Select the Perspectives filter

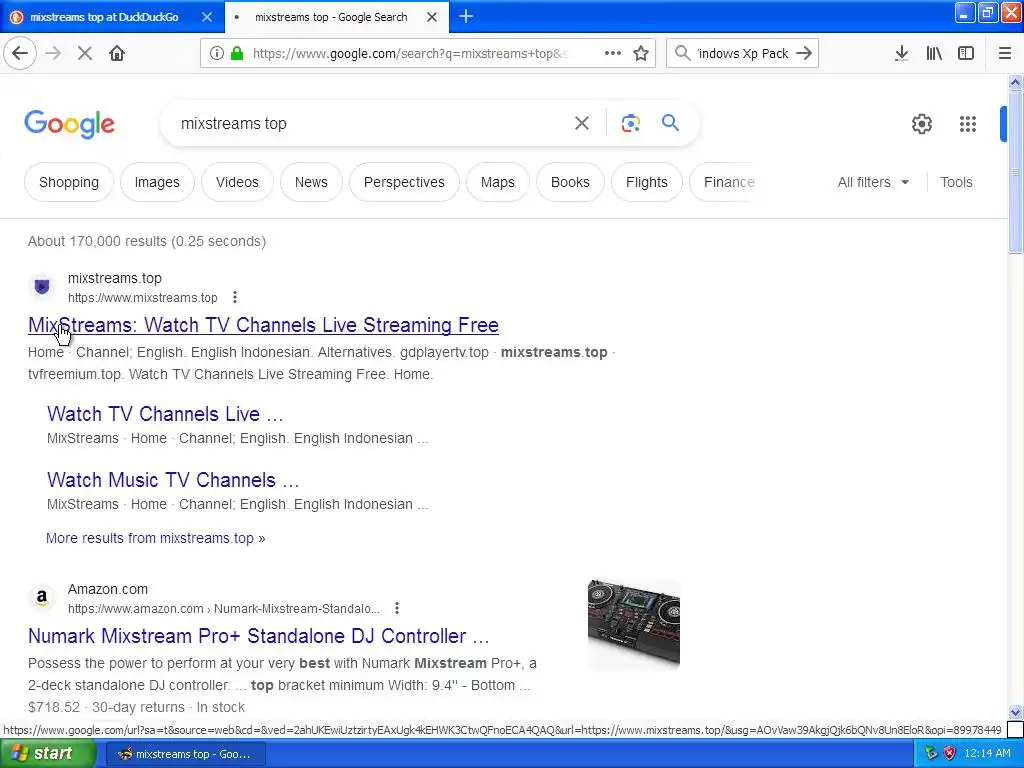click(404, 182)
